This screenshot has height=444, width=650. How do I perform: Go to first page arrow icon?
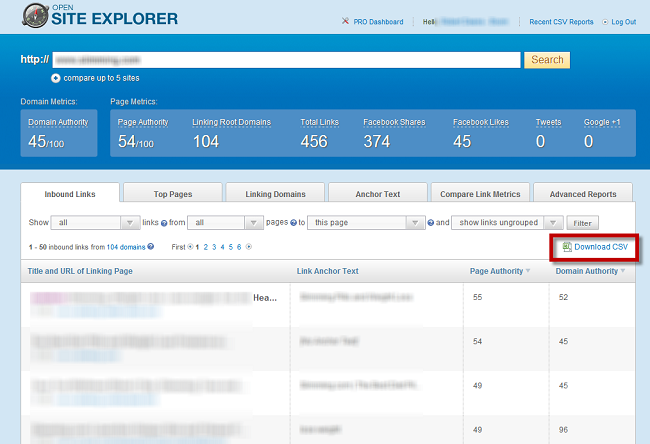(190, 247)
